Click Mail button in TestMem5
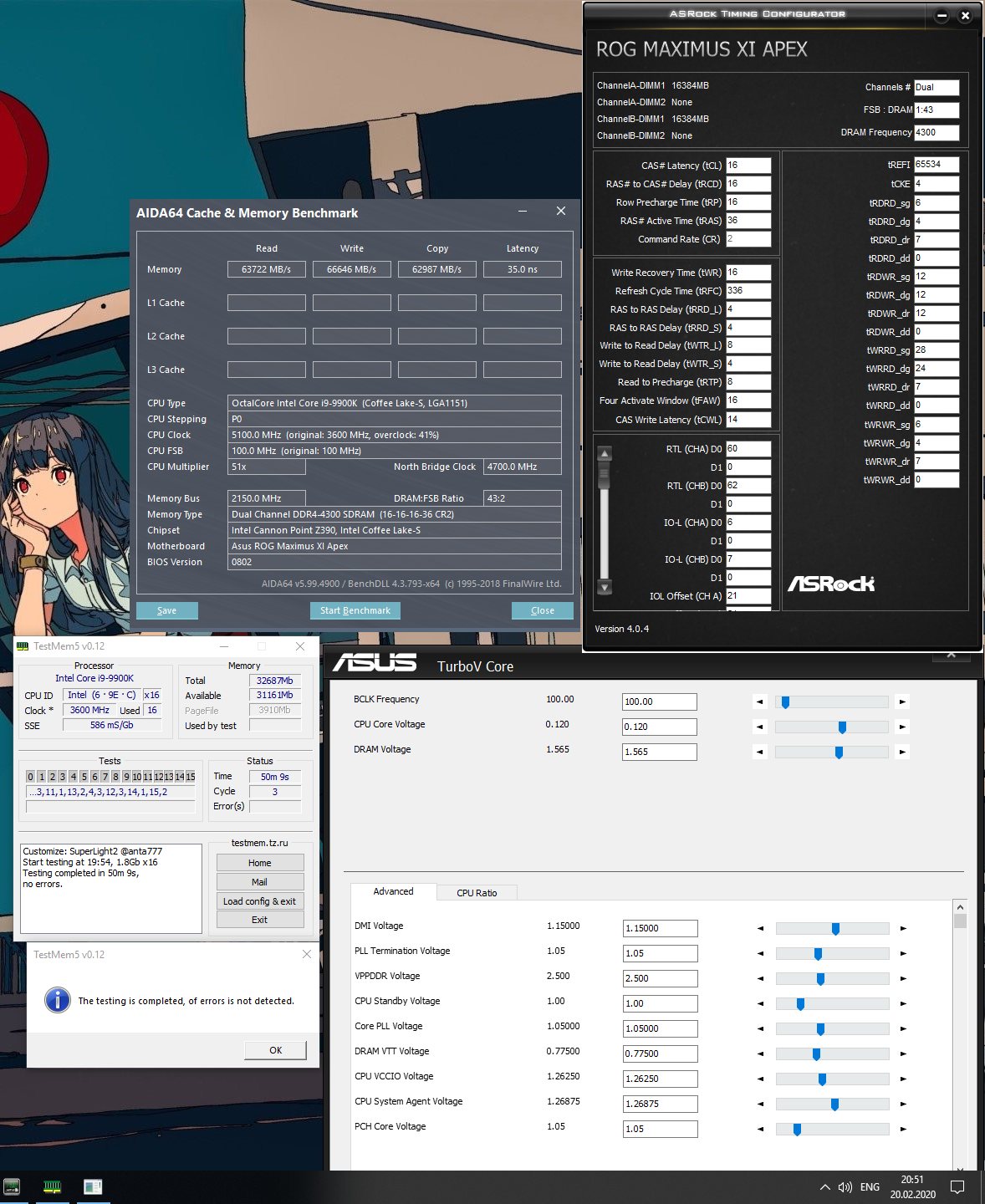Viewport: 985px width, 1204px height. coord(260,882)
